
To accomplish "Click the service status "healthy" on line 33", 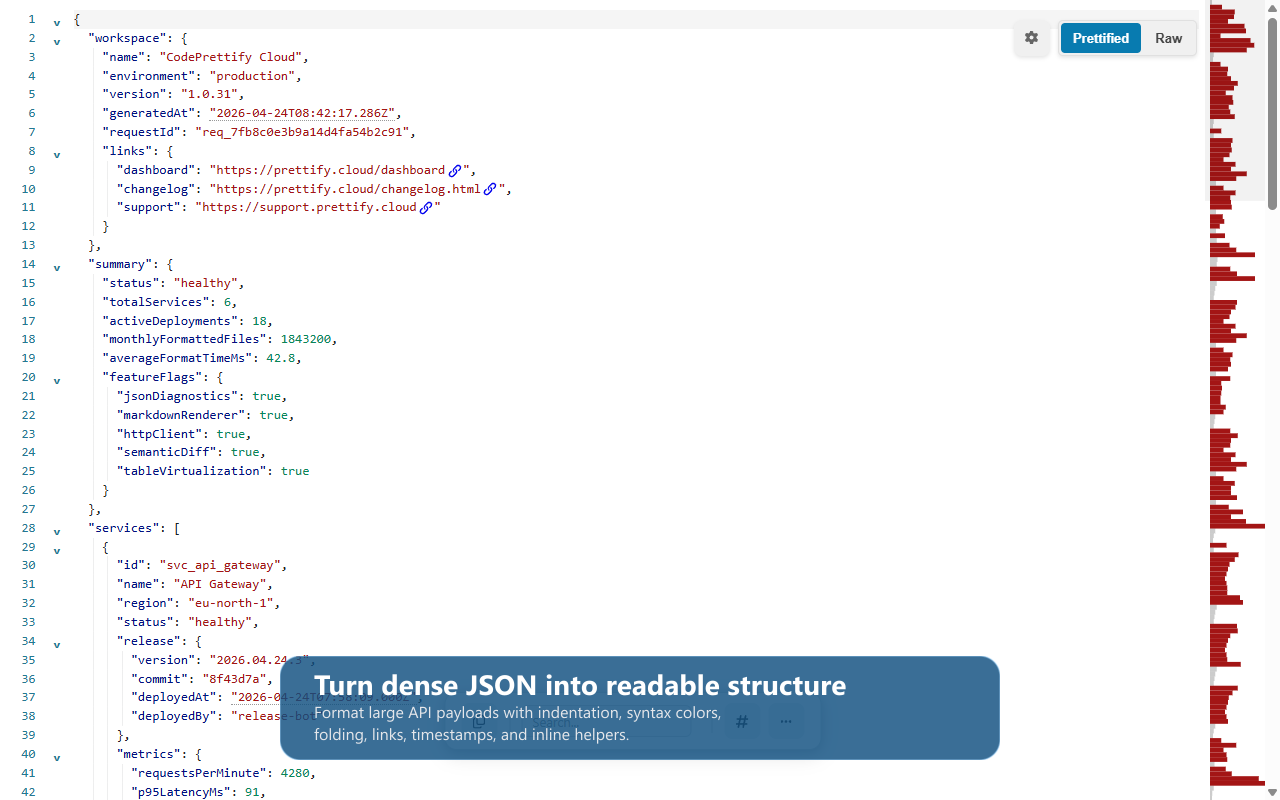I will click(x=219, y=622).
